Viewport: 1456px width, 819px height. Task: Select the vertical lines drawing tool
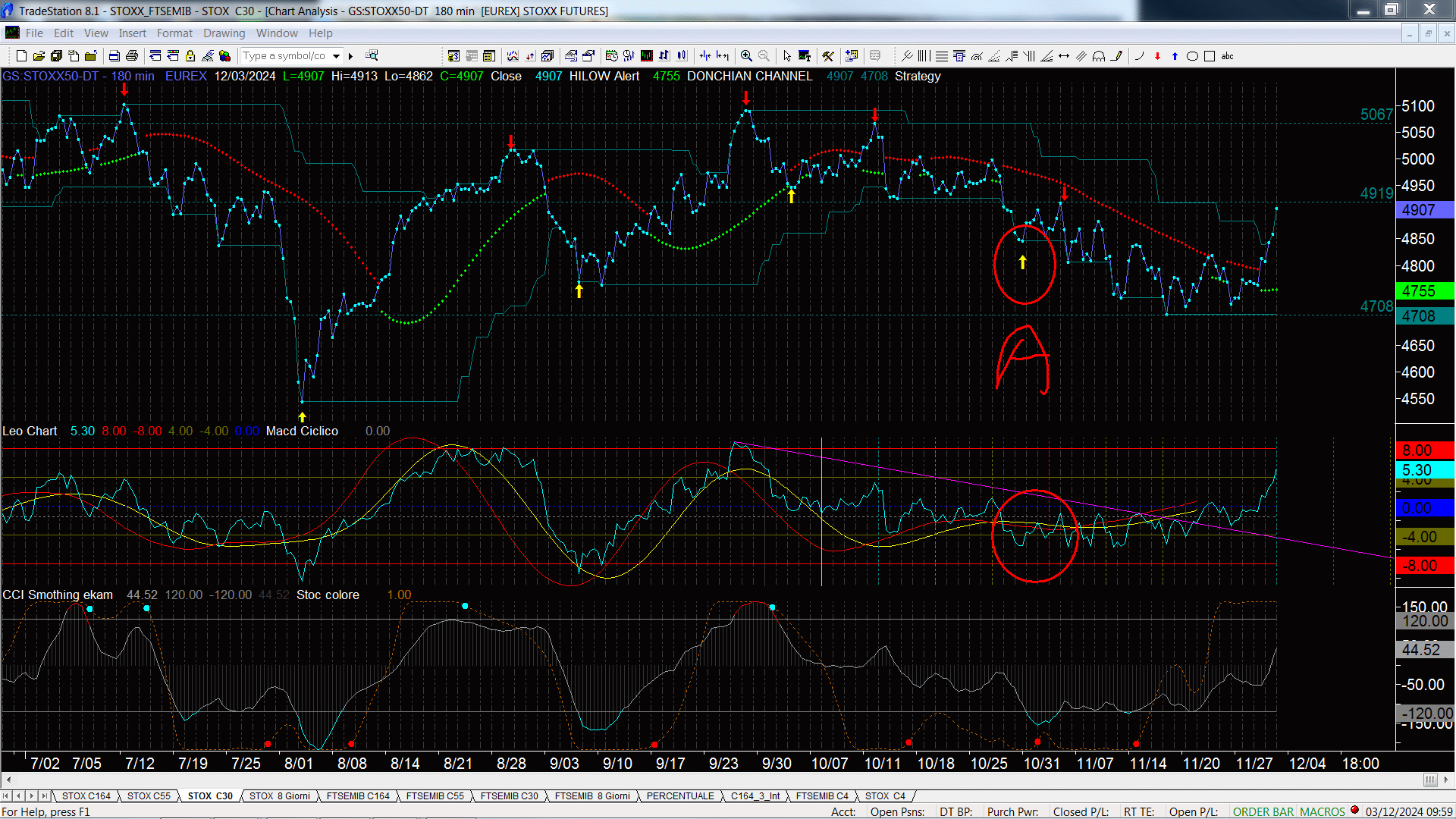click(x=924, y=56)
